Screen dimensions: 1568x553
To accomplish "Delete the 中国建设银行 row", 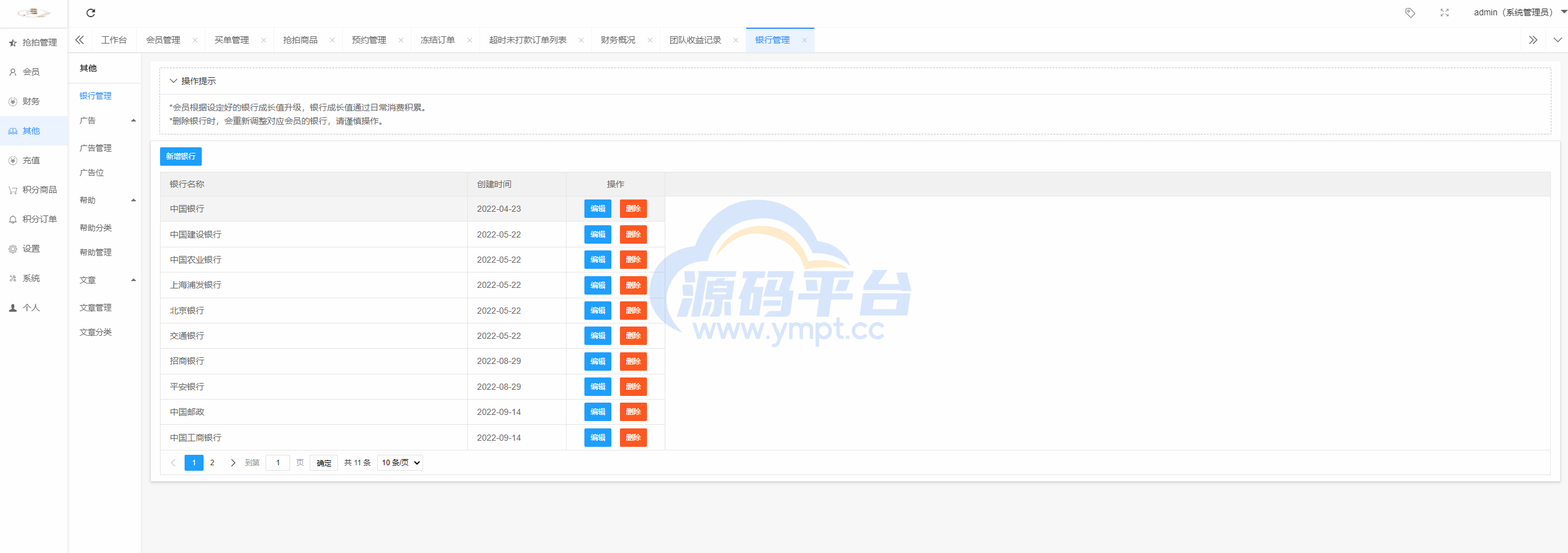I will pyautogui.click(x=633, y=234).
